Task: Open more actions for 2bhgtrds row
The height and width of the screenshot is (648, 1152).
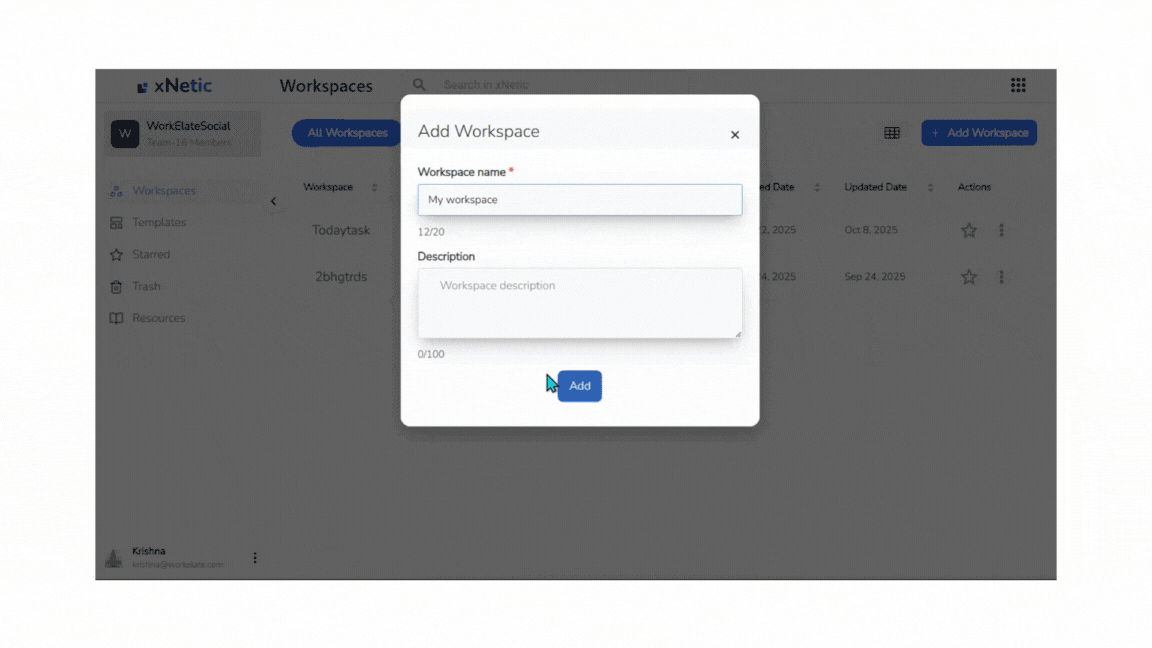Action: click(x=1001, y=277)
